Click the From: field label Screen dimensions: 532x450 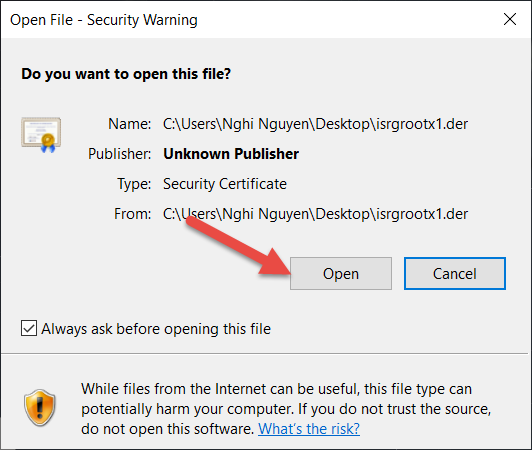(x=132, y=214)
